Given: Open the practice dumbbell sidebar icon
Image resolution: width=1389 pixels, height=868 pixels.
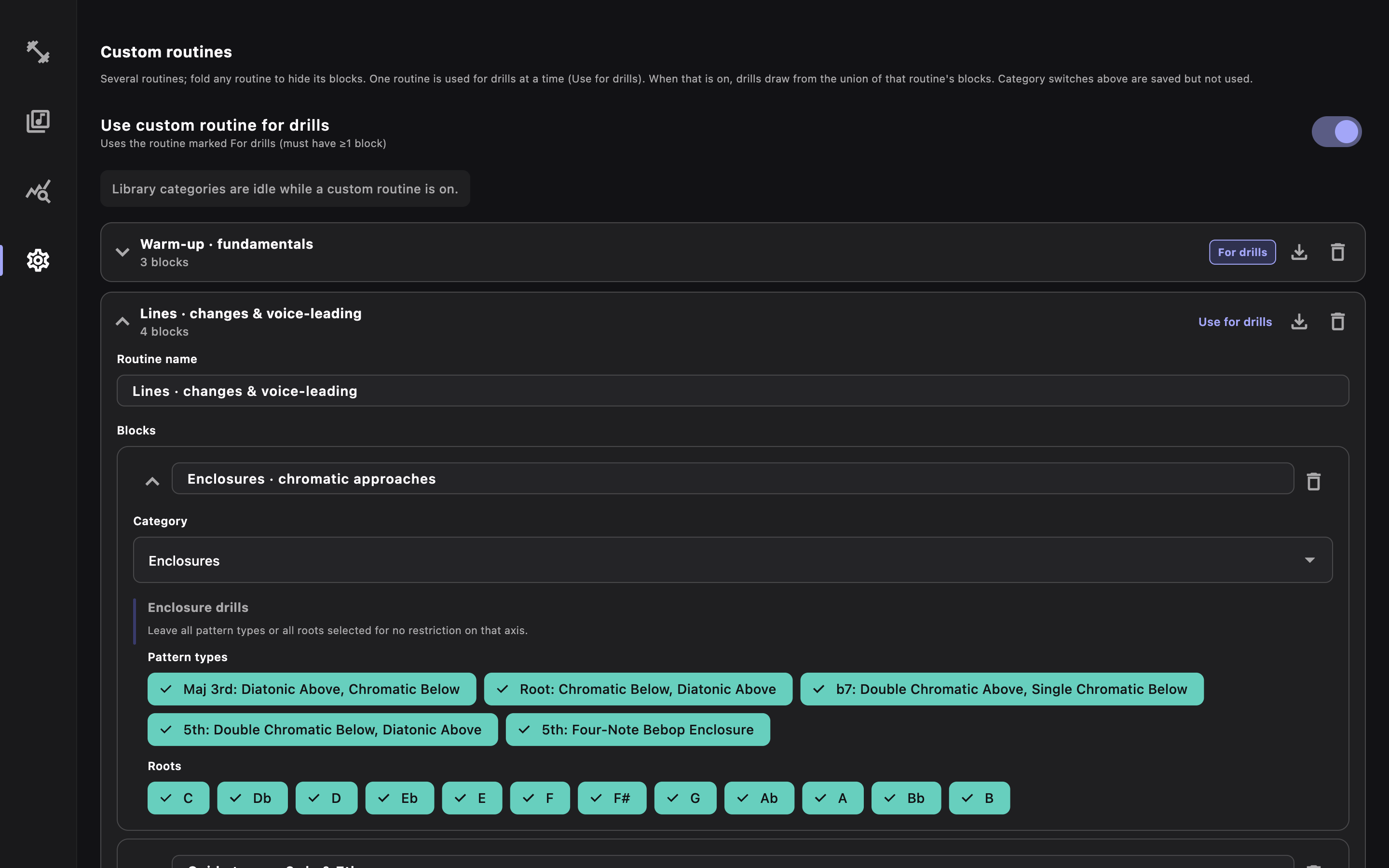Looking at the screenshot, I should [x=38, y=52].
